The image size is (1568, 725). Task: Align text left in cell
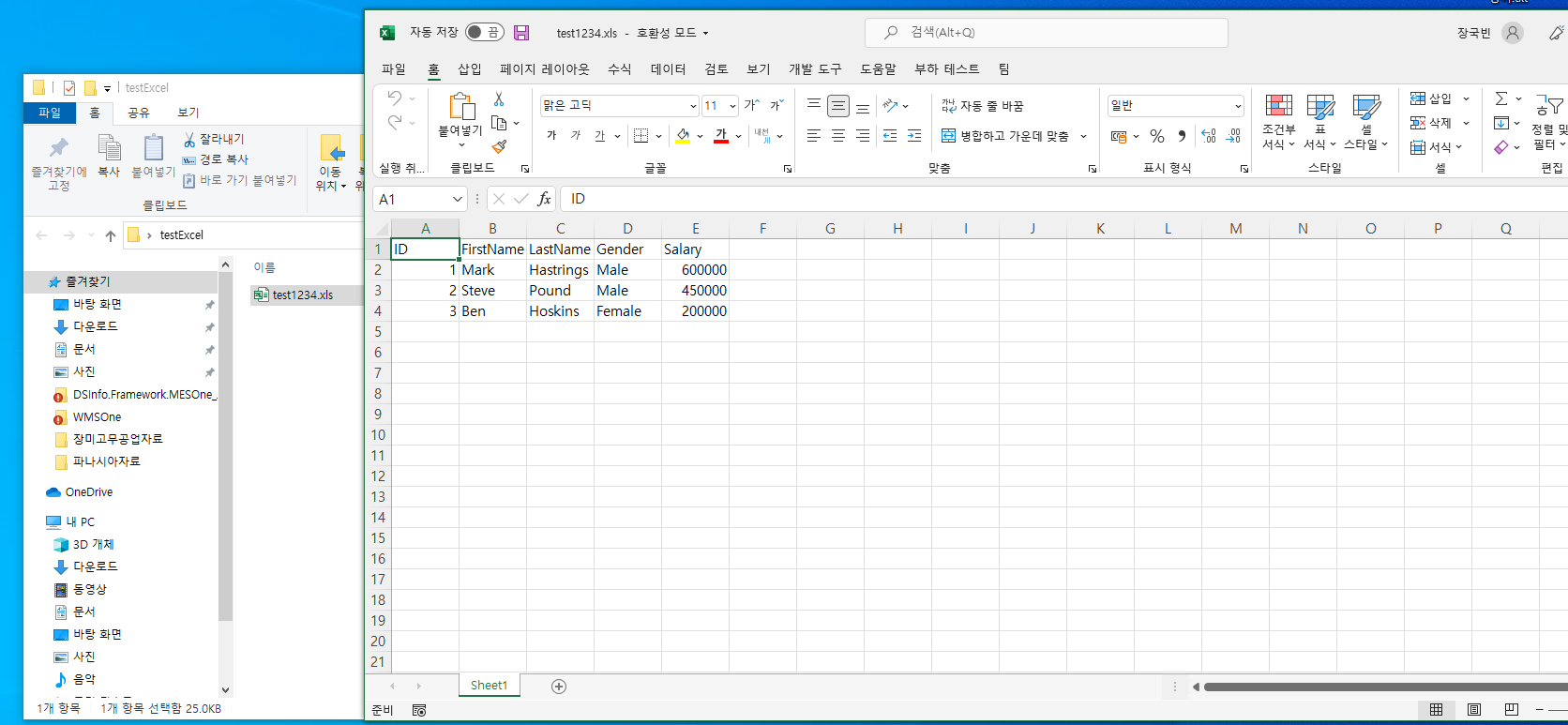[814, 136]
